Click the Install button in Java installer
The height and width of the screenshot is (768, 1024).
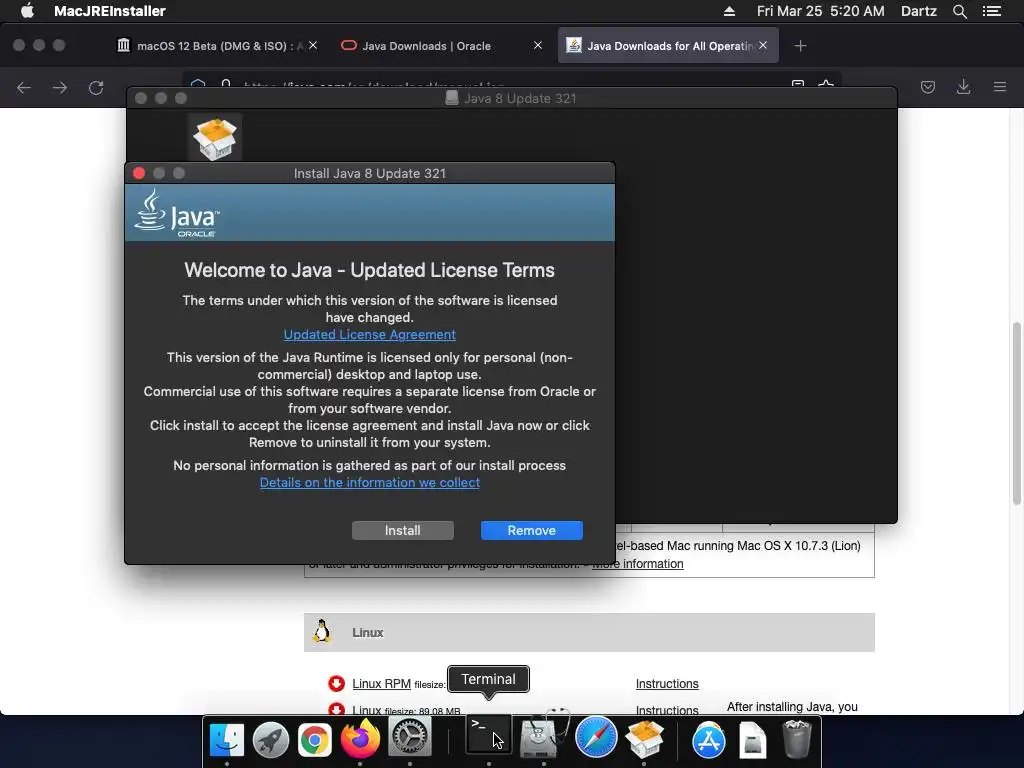(x=402, y=530)
